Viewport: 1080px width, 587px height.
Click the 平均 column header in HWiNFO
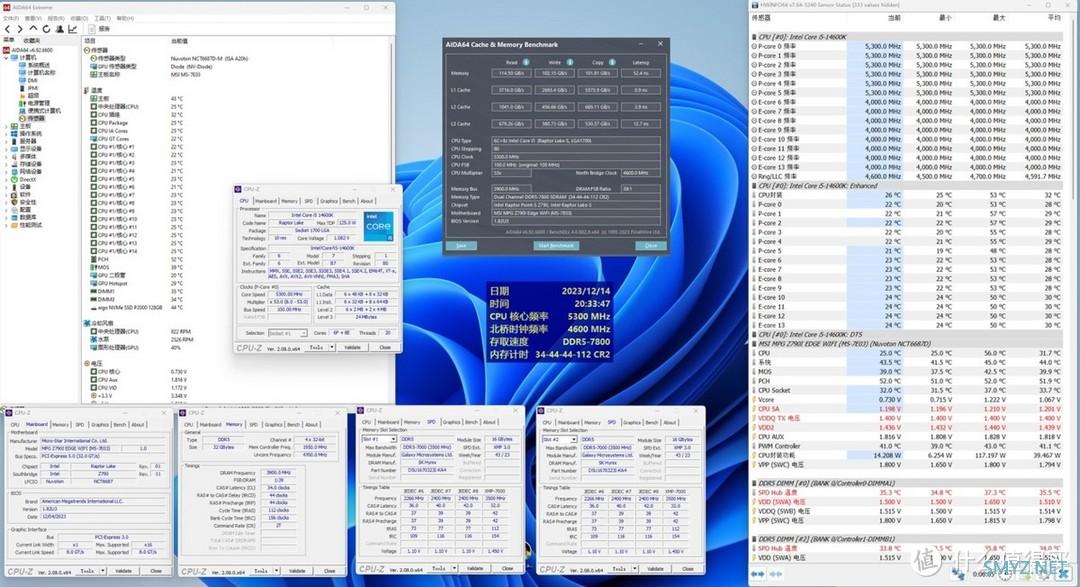pyautogui.click(x=1054, y=18)
